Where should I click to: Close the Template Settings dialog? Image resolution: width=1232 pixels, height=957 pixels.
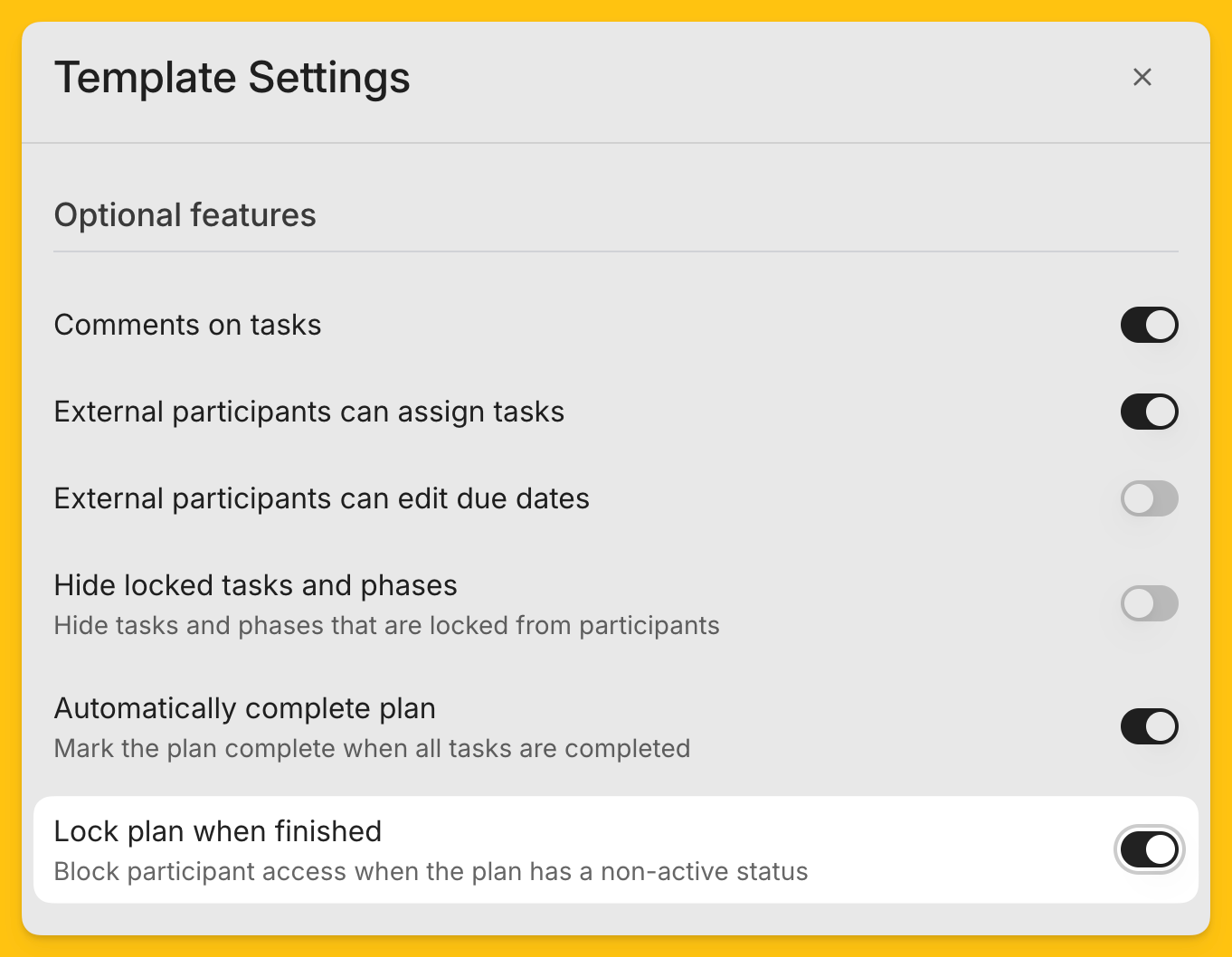coord(1142,77)
